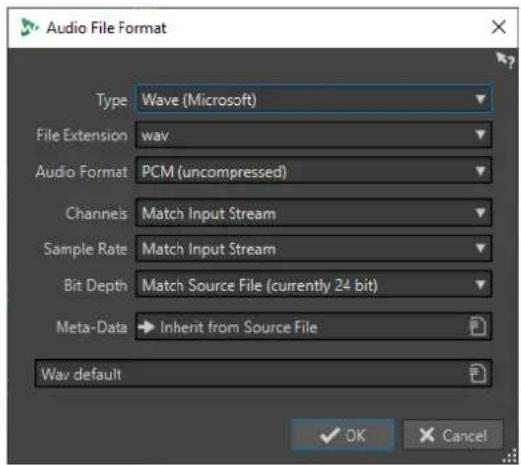Open the Meta-Data preset document icon
Screen dimensions: 521x465
478,326
